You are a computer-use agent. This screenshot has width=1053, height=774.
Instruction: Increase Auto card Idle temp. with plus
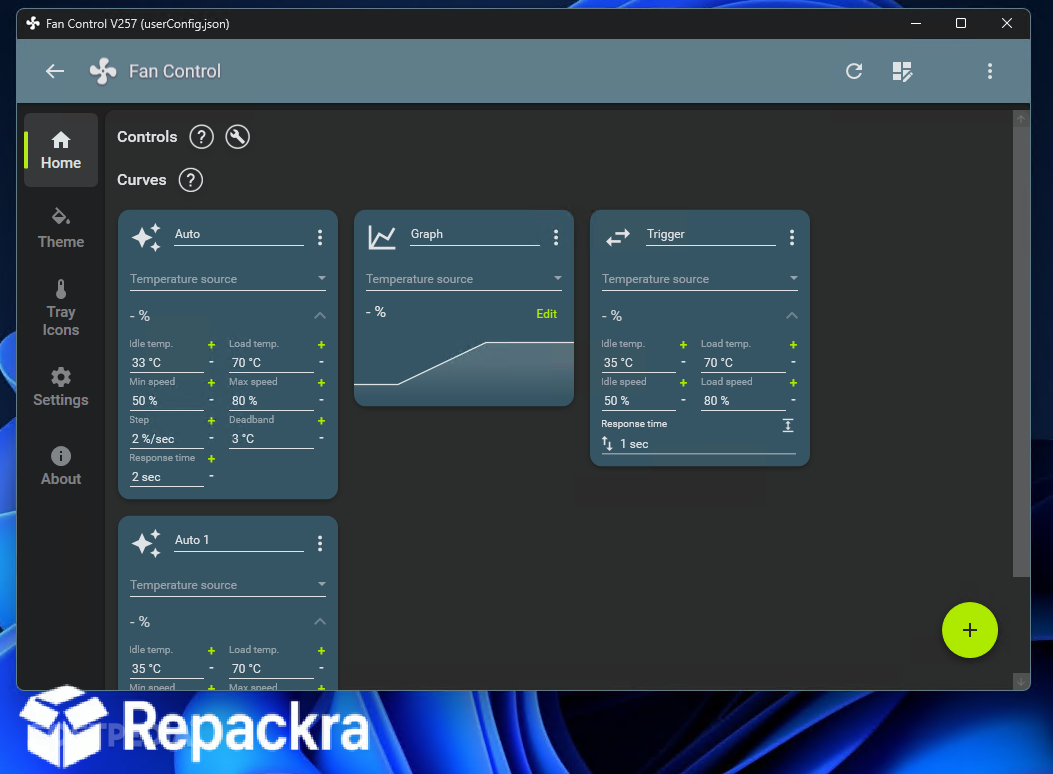point(212,344)
